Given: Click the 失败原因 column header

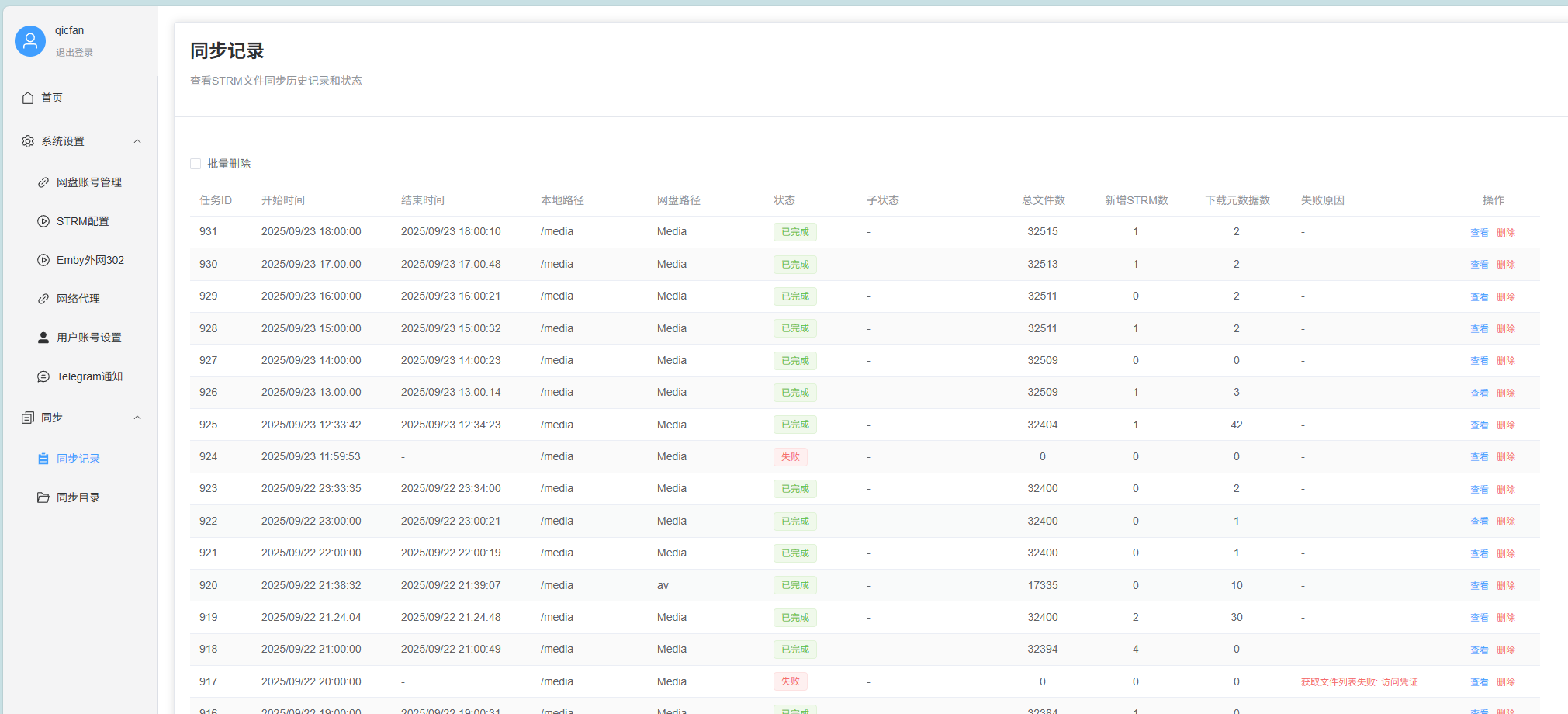Looking at the screenshot, I should coord(1323,200).
